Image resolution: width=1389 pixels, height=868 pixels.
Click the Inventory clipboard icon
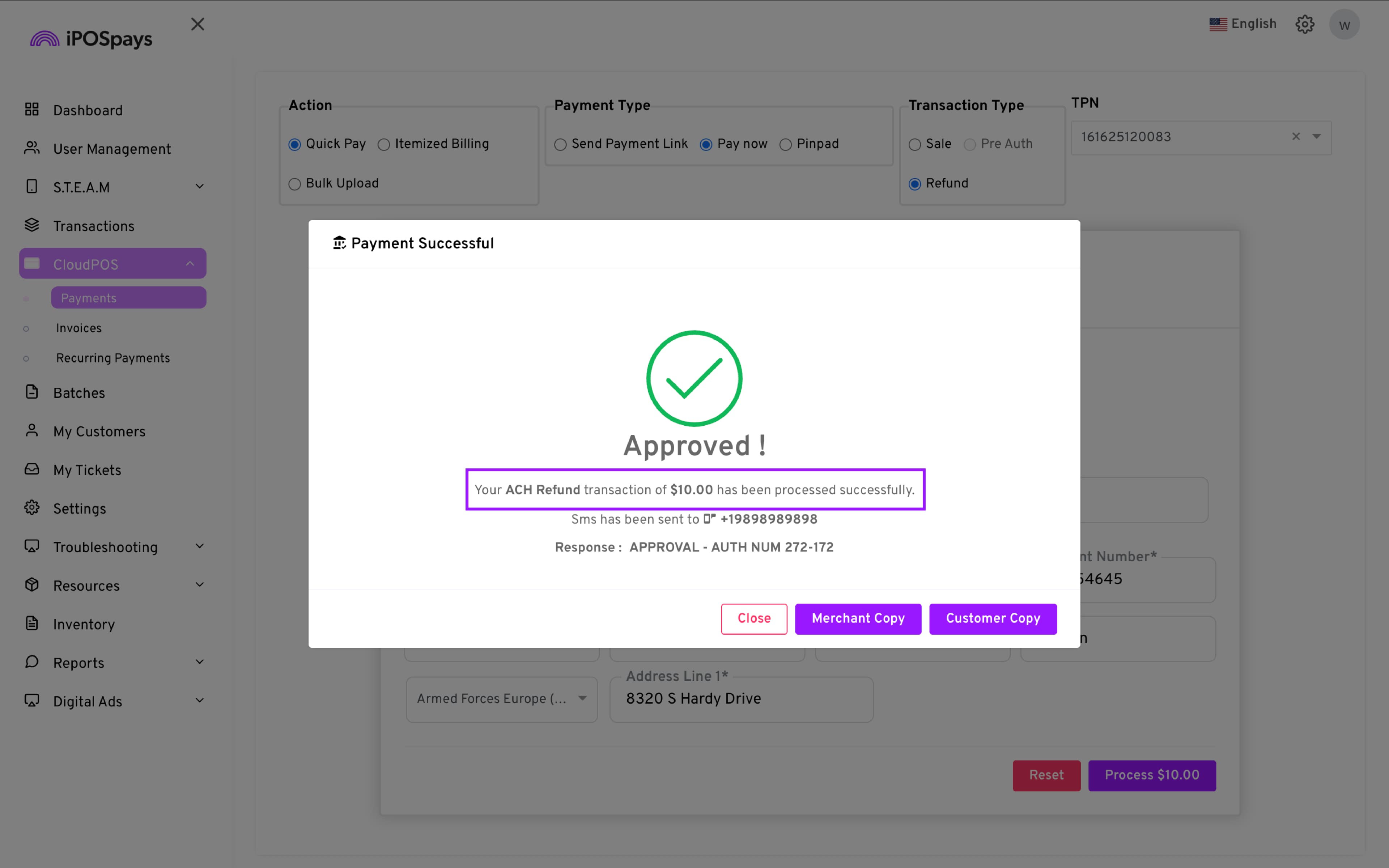[x=31, y=624]
